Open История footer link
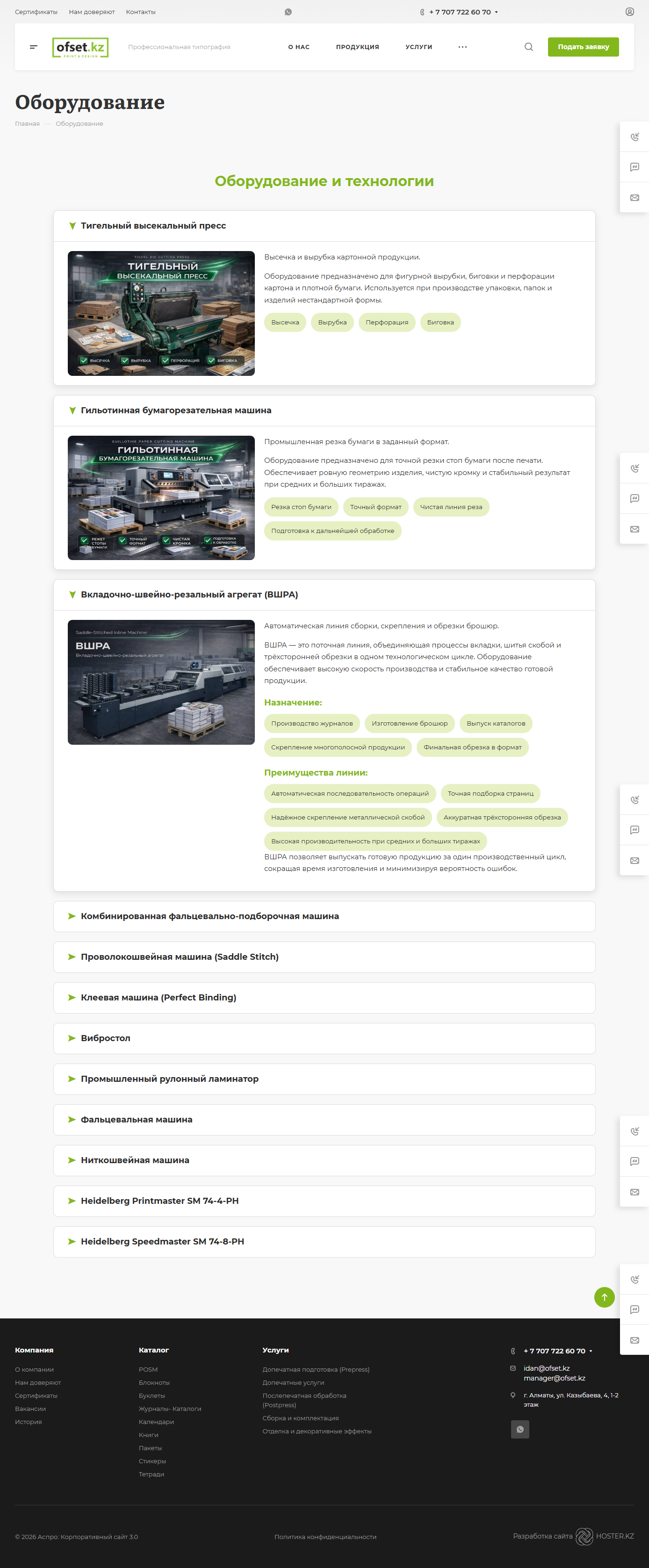The image size is (649, 1568). (x=29, y=1422)
